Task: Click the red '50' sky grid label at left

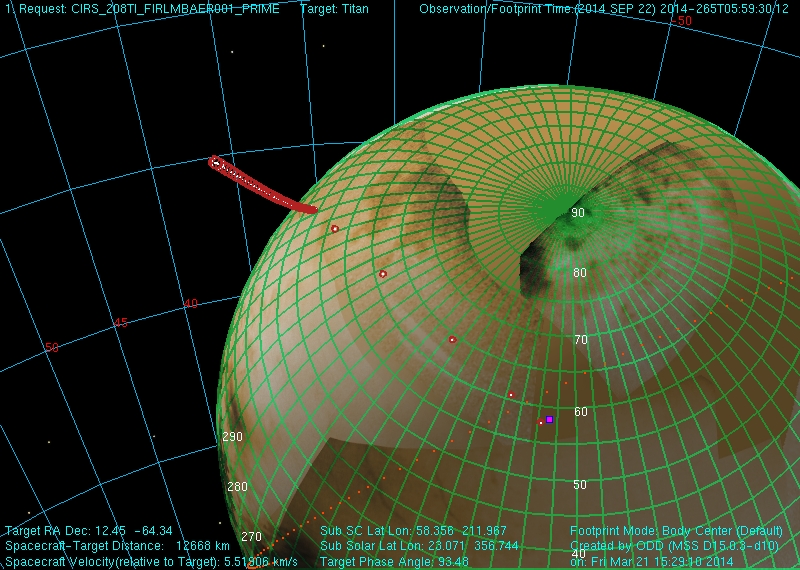Action: tap(52, 348)
